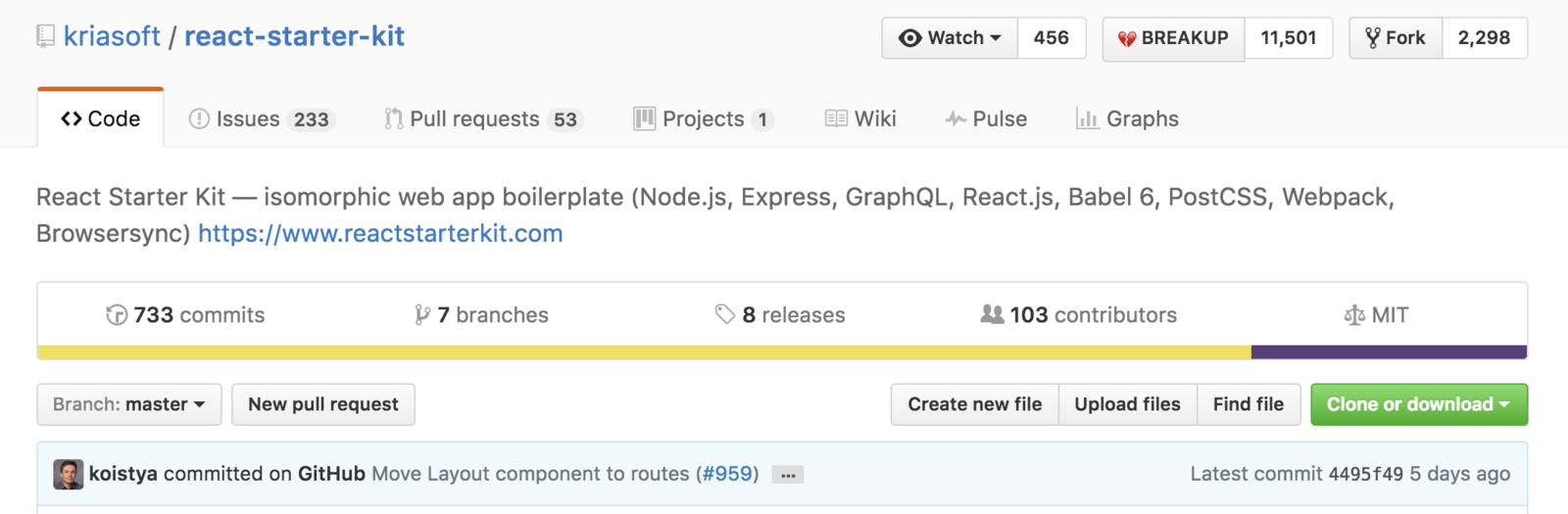Viewport: 1568px width, 514px height.
Task: Expand the commit message ellipsis
Action: (788, 475)
